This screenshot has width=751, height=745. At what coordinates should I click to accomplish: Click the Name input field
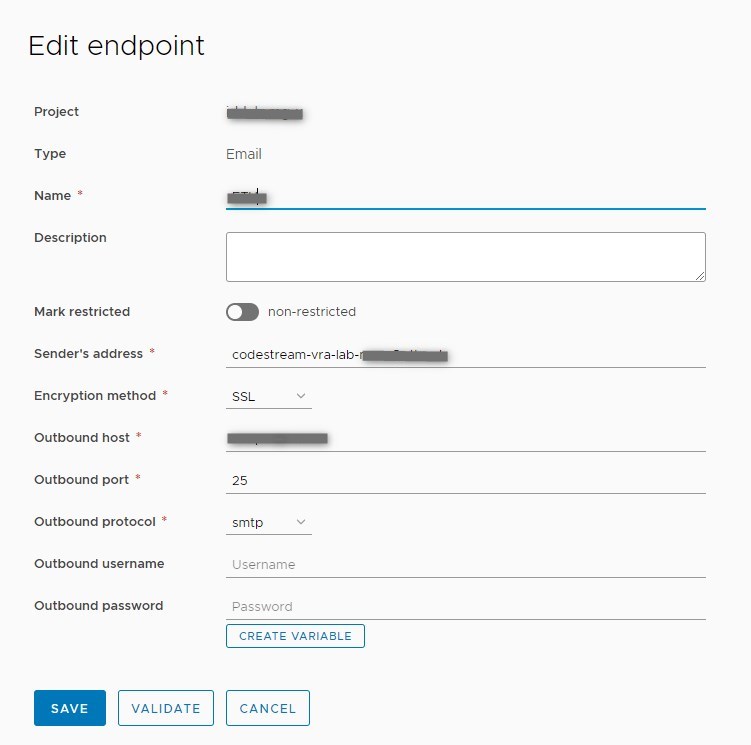[x=465, y=197]
